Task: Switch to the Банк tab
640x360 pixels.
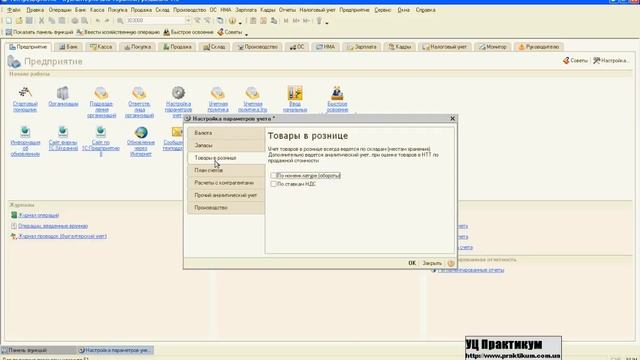Action: point(68,47)
